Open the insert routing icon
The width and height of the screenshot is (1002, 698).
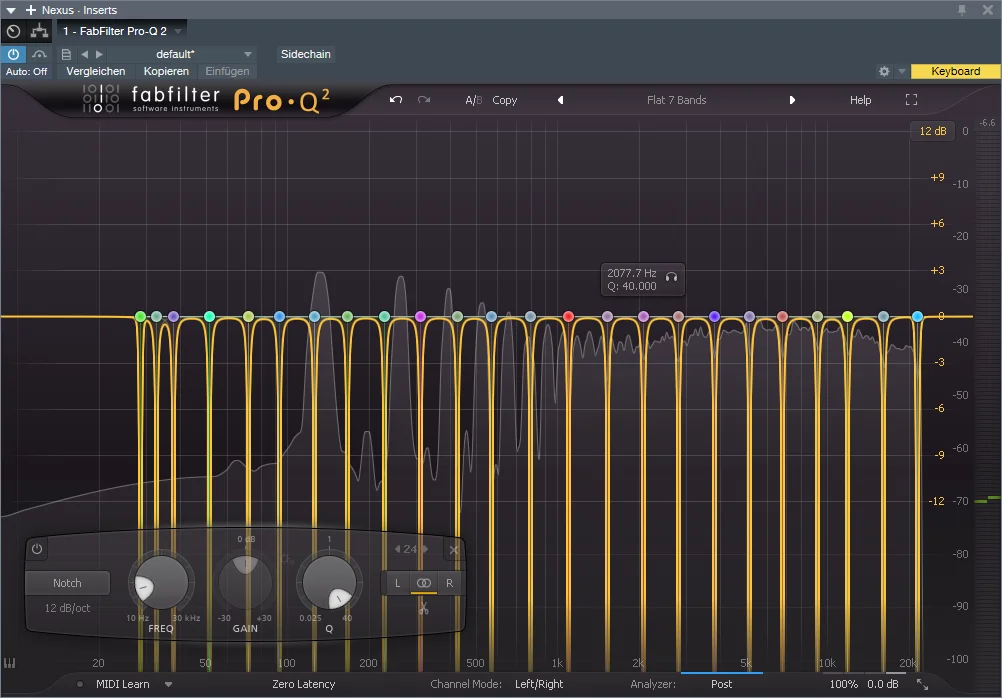40,31
